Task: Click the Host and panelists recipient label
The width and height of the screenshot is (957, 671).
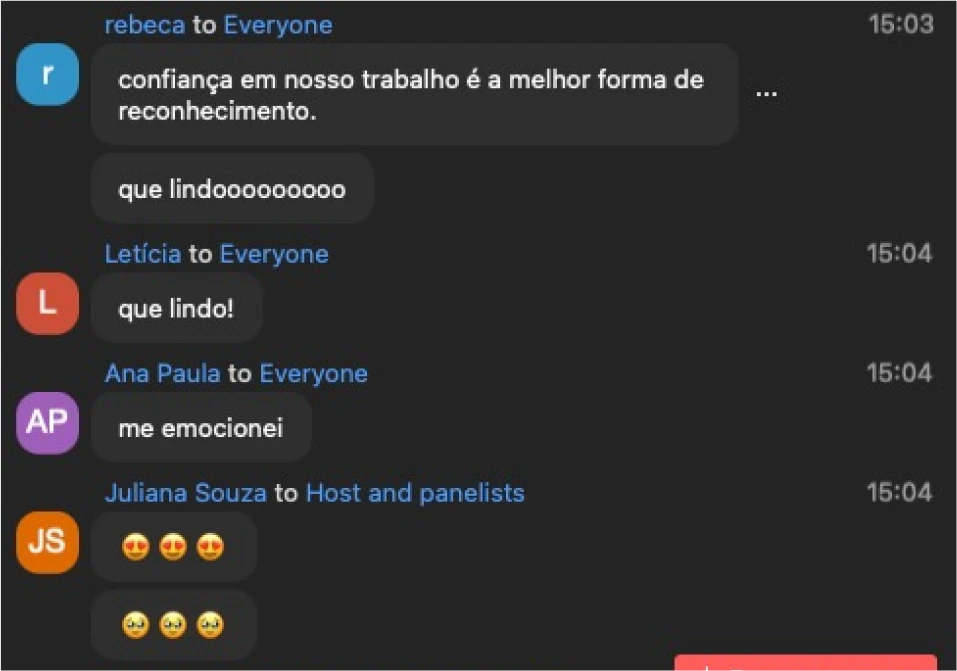Action: coord(415,493)
